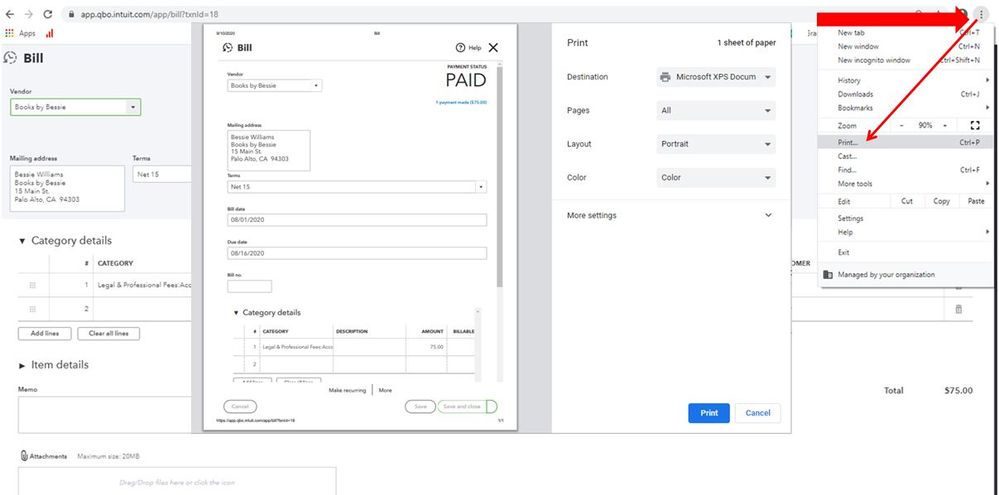Click the '1 sheet of paper' text
Screen dimensions: 999x495
(746, 43)
